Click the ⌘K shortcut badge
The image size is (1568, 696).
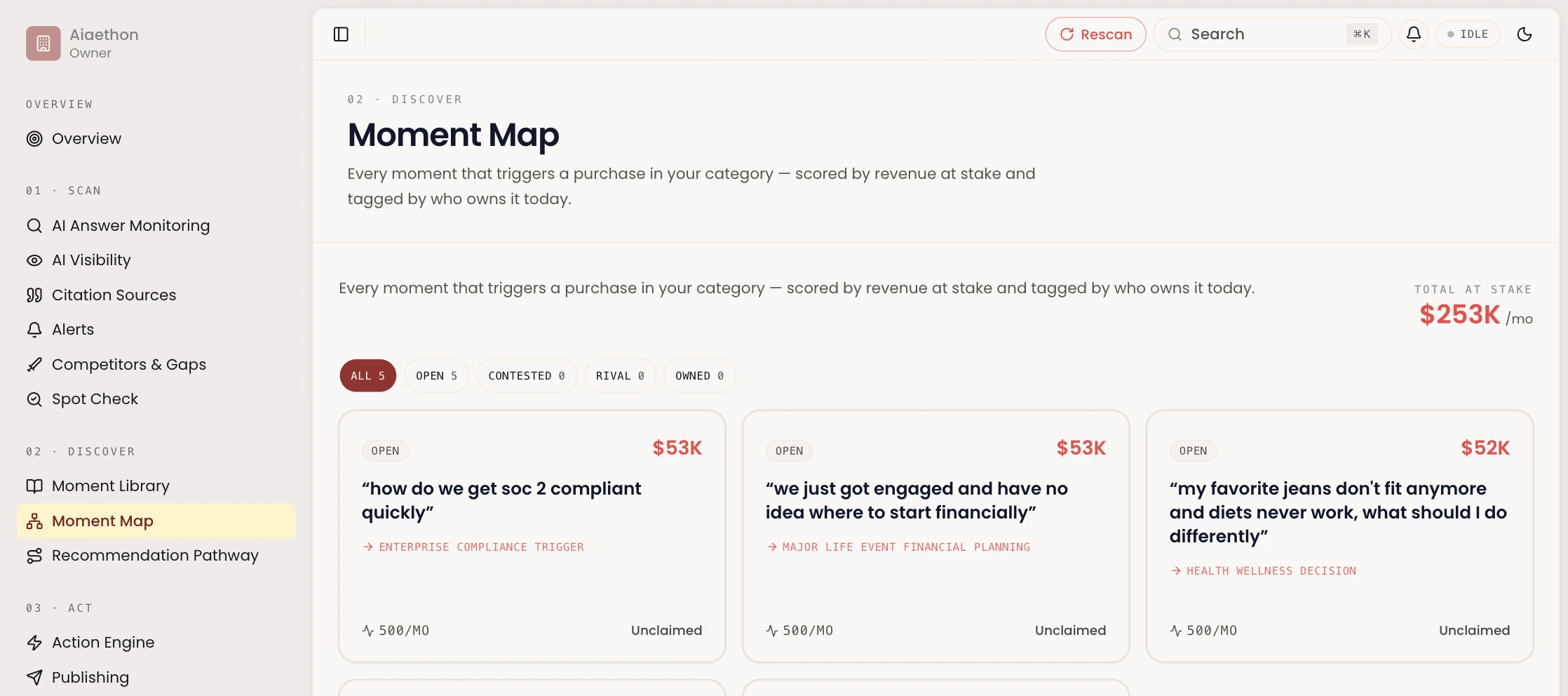pos(1362,34)
